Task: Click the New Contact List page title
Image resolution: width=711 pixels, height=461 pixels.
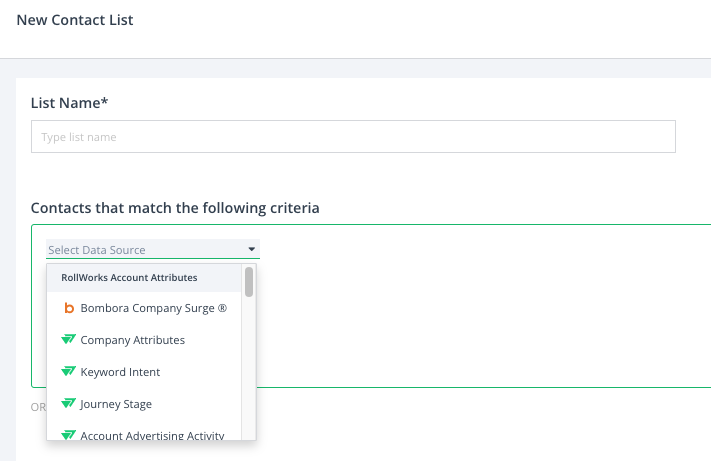Action: point(75,20)
